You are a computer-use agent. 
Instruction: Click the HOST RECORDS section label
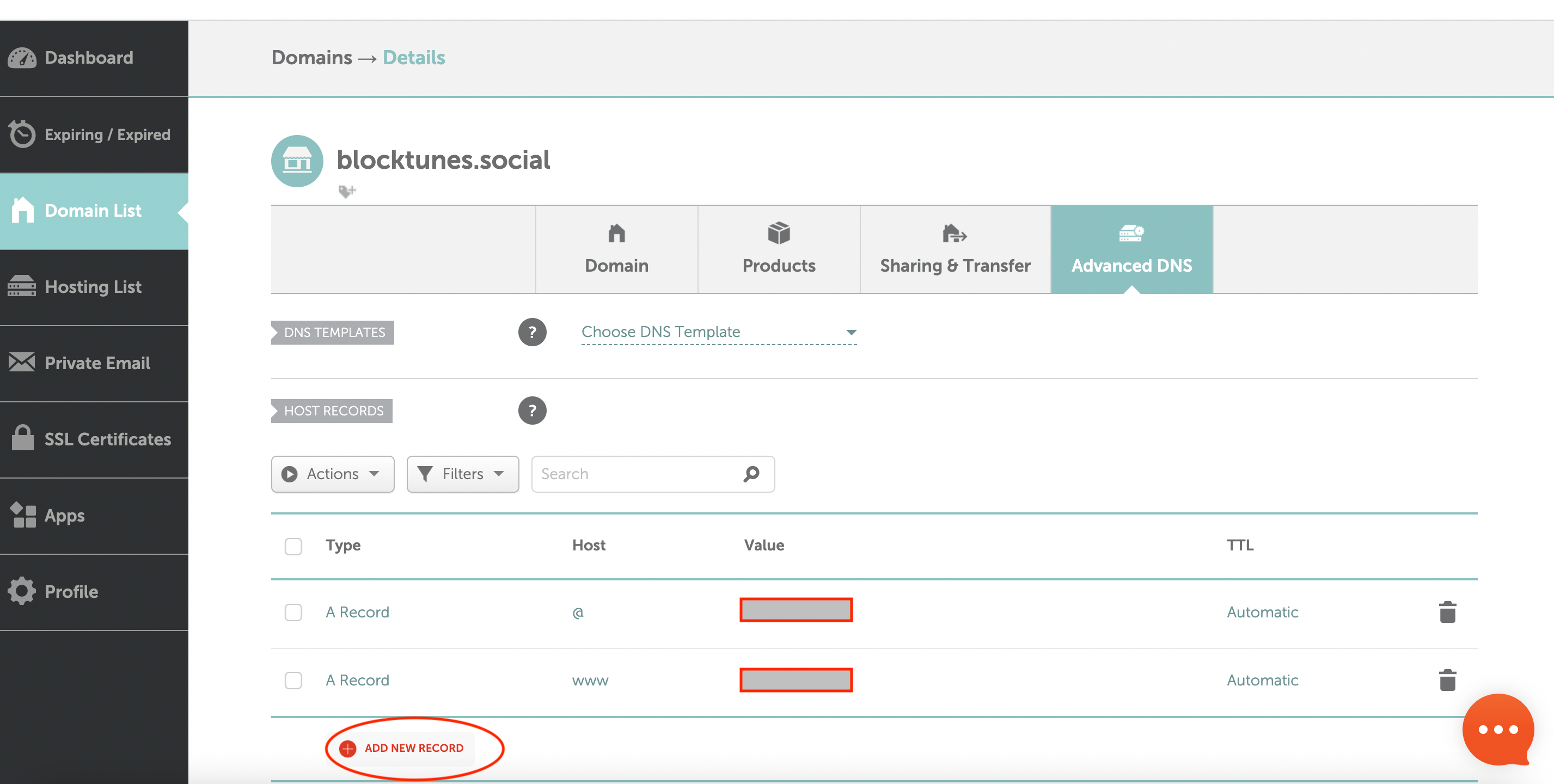(x=332, y=411)
